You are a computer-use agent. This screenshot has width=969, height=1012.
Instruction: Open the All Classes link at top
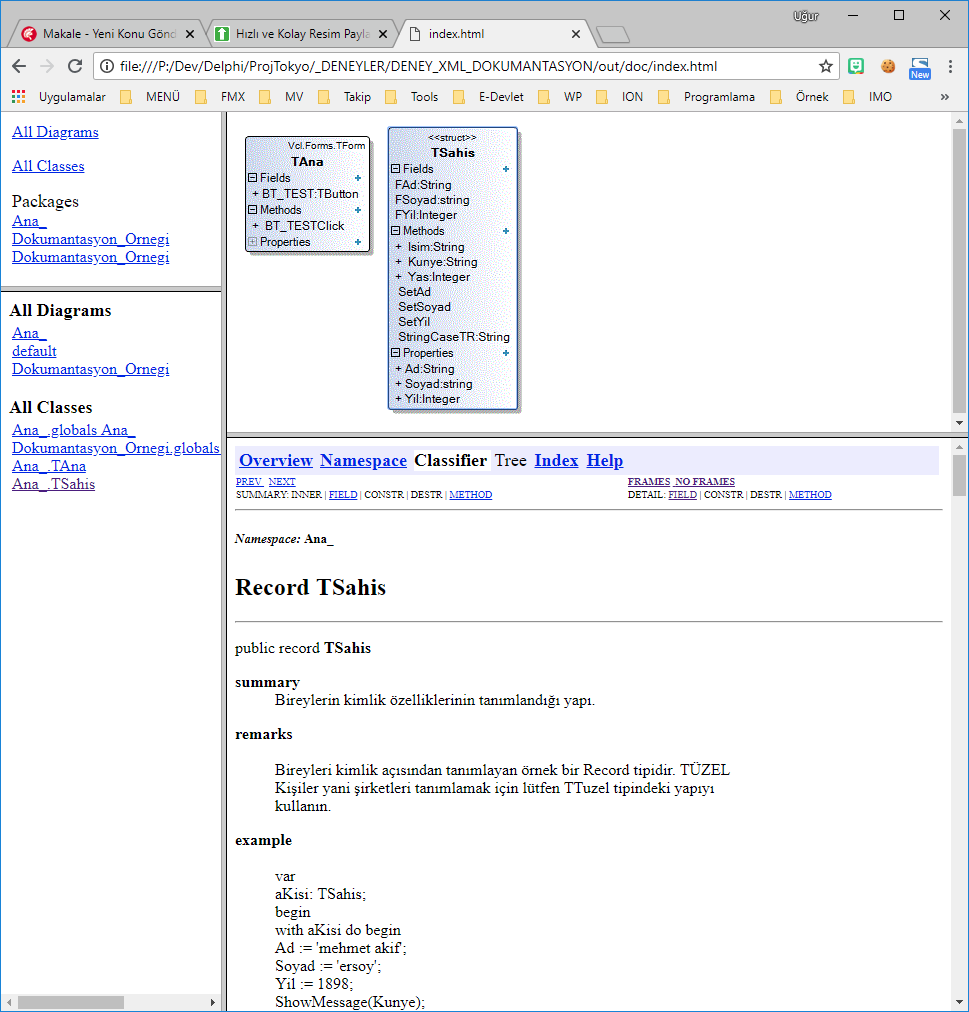pos(48,166)
